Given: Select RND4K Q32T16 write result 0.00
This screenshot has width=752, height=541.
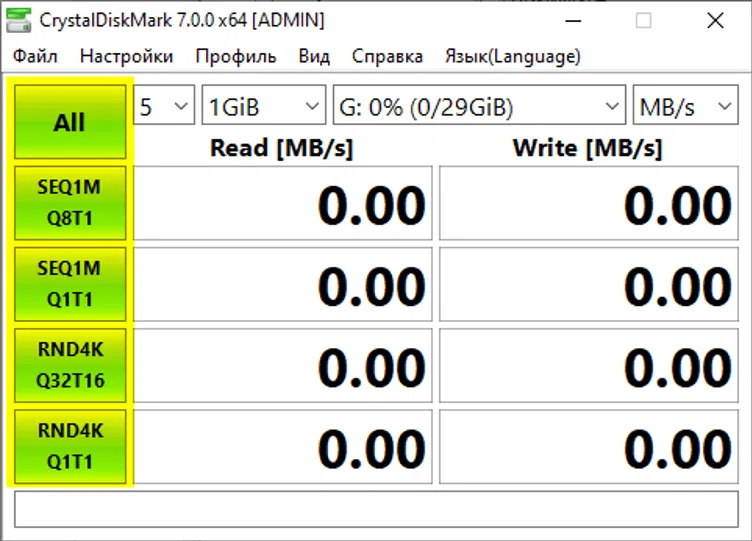Looking at the screenshot, I should tap(589, 365).
